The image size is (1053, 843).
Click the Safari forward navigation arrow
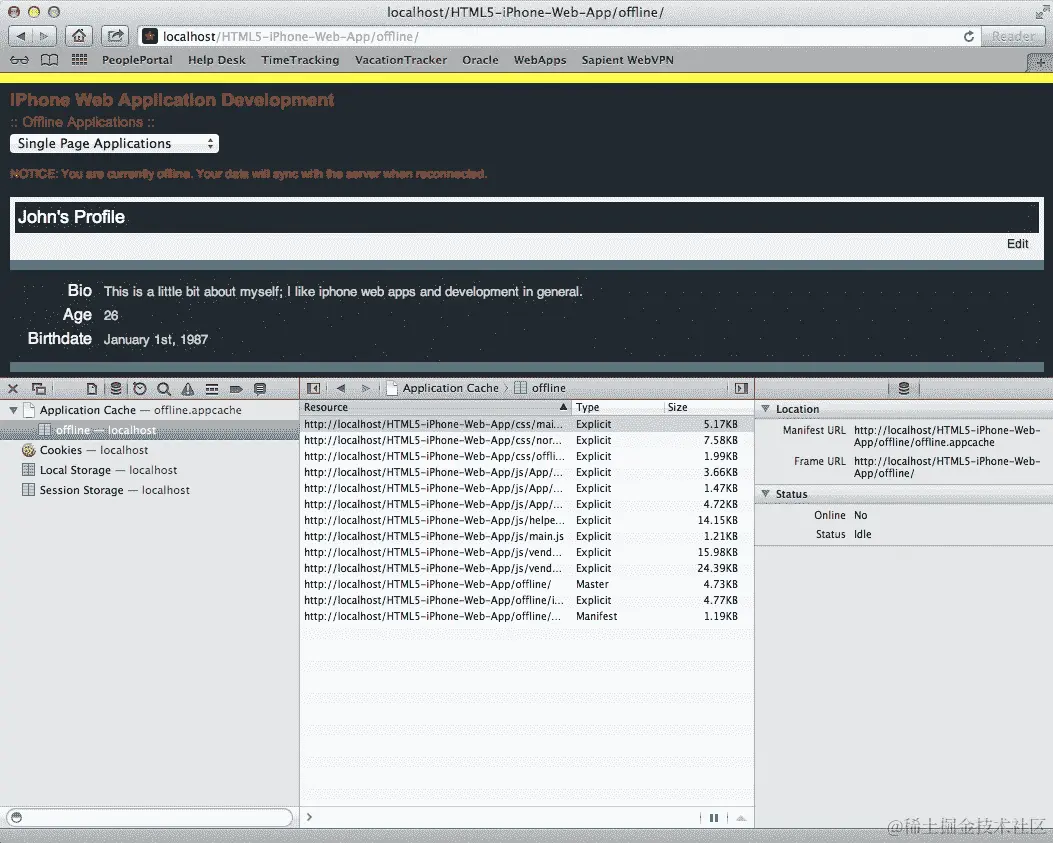point(44,36)
